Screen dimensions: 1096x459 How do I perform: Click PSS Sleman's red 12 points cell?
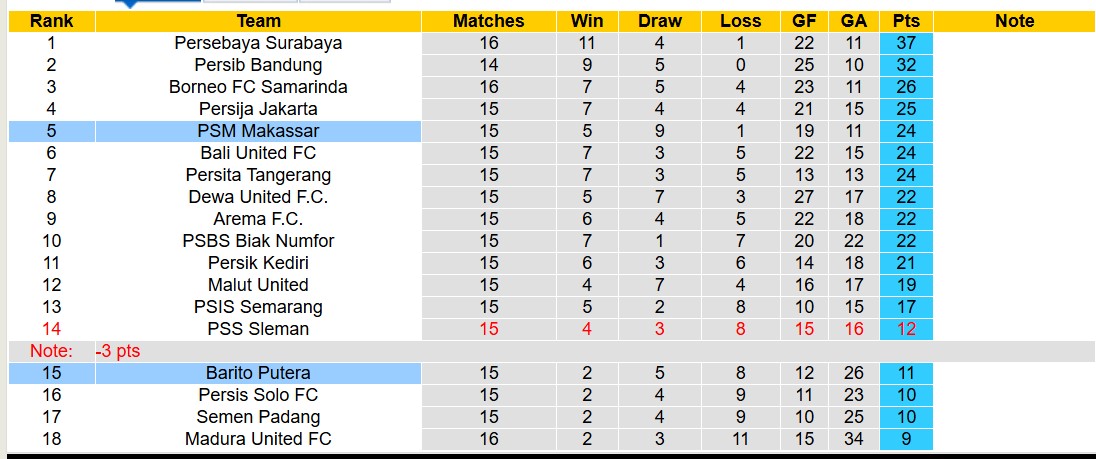[x=906, y=329]
